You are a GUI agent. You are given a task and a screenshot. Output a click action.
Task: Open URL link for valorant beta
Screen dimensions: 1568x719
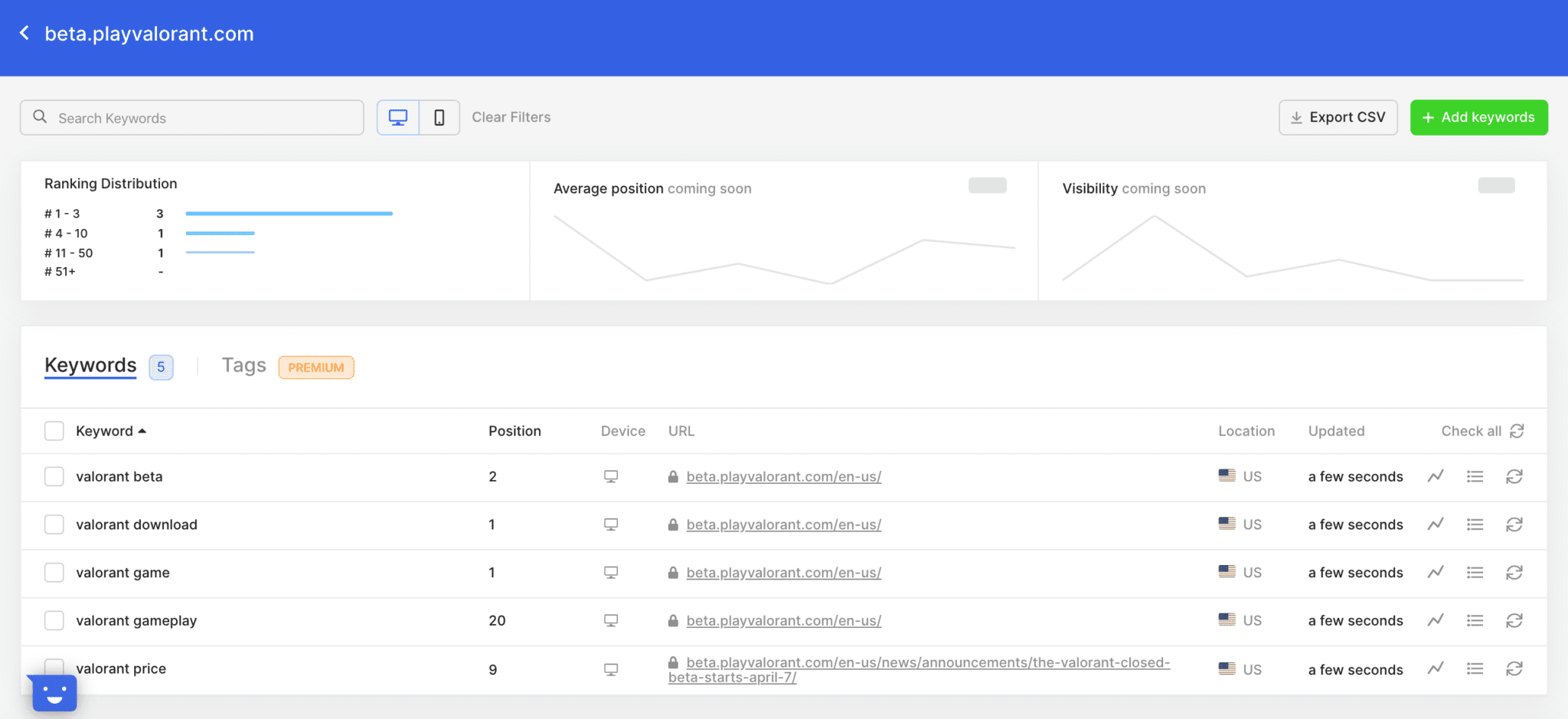784,476
